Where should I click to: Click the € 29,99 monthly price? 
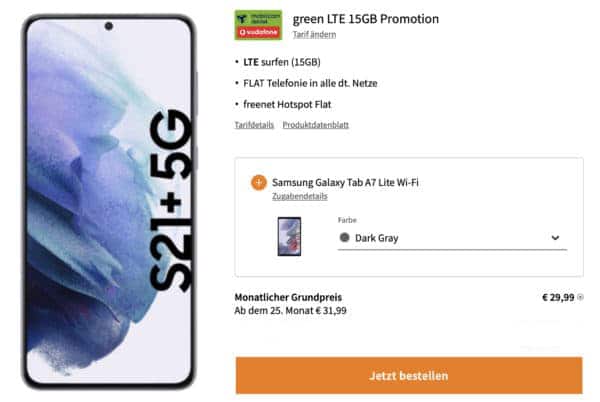pos(558,297)
